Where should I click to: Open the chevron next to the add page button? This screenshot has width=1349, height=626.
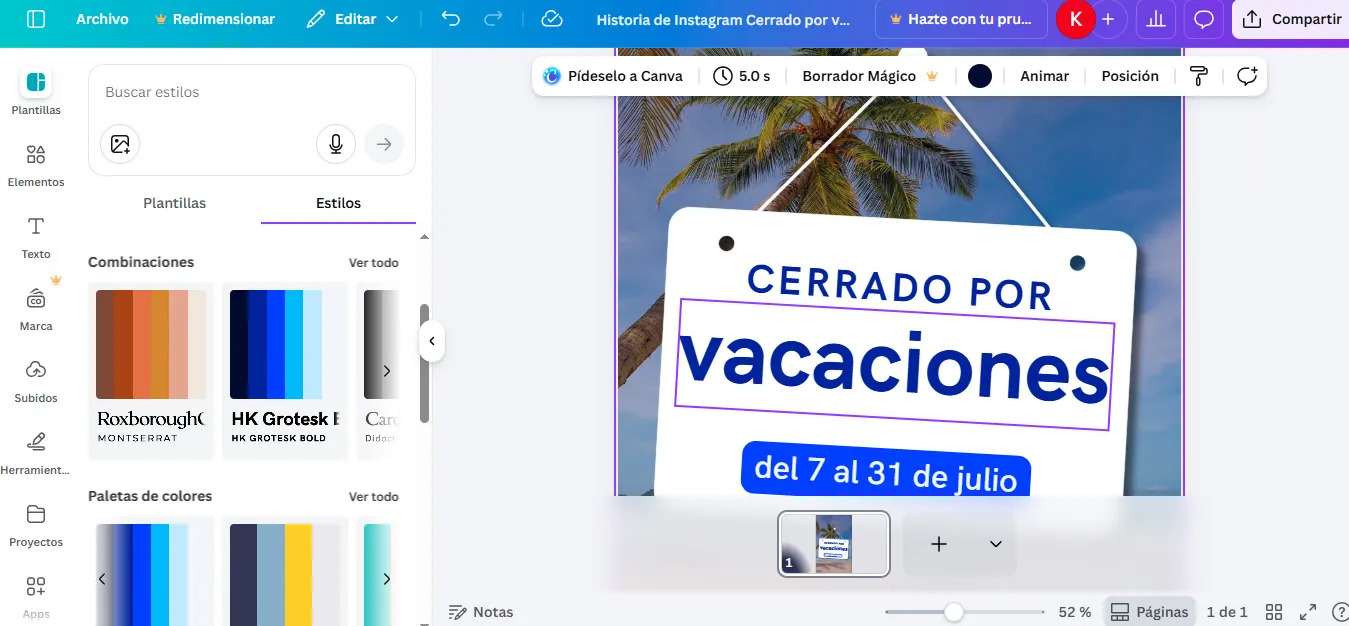tap(994, 544)
